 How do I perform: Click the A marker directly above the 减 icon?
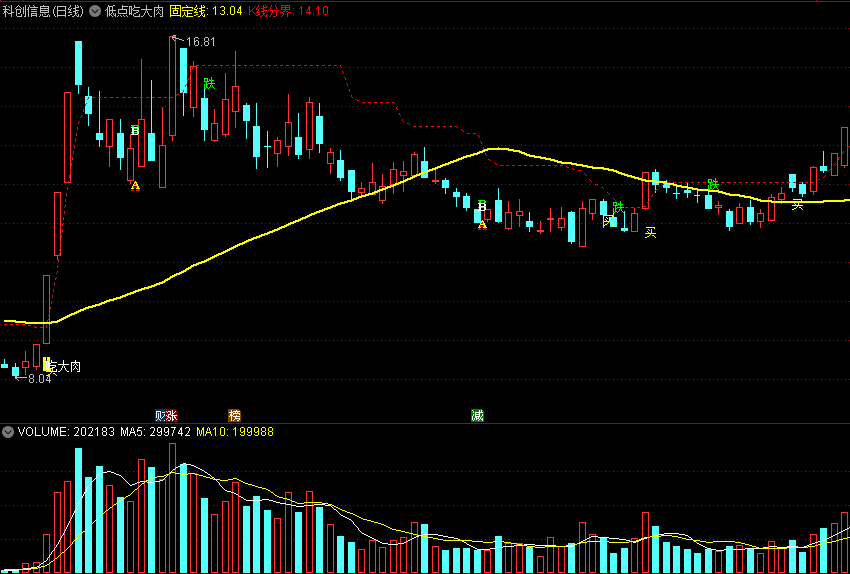482,224
